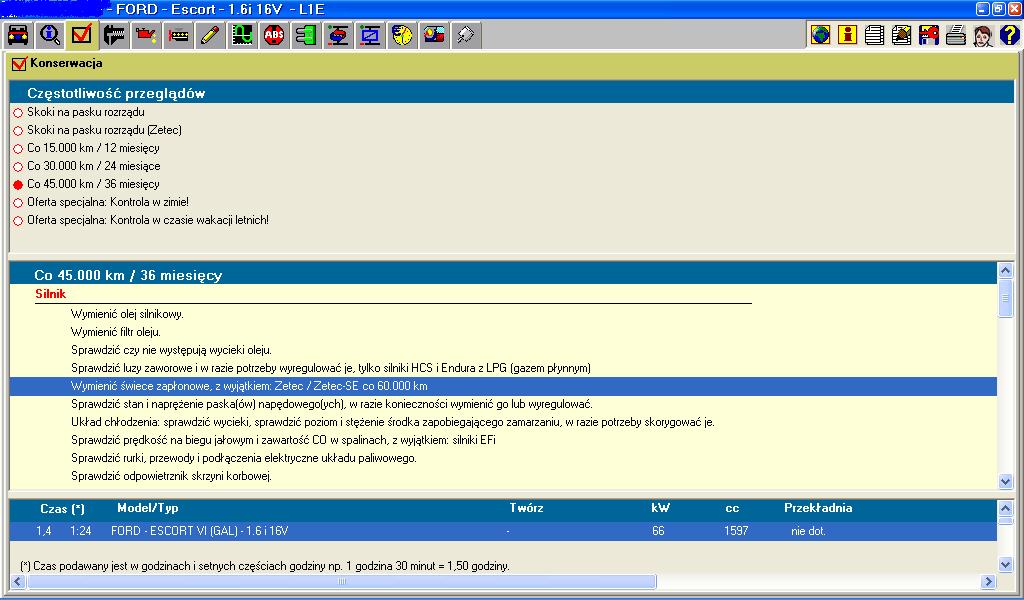Click the globe icon in toolbar

[x=821, y=36]
